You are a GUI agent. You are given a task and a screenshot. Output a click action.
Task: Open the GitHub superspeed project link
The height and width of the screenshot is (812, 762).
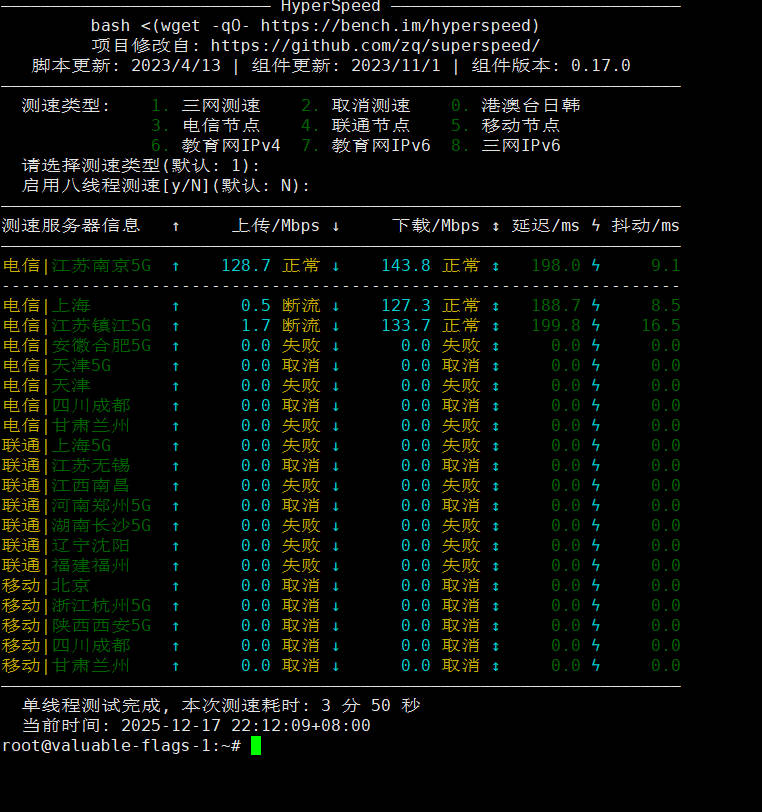376,46
